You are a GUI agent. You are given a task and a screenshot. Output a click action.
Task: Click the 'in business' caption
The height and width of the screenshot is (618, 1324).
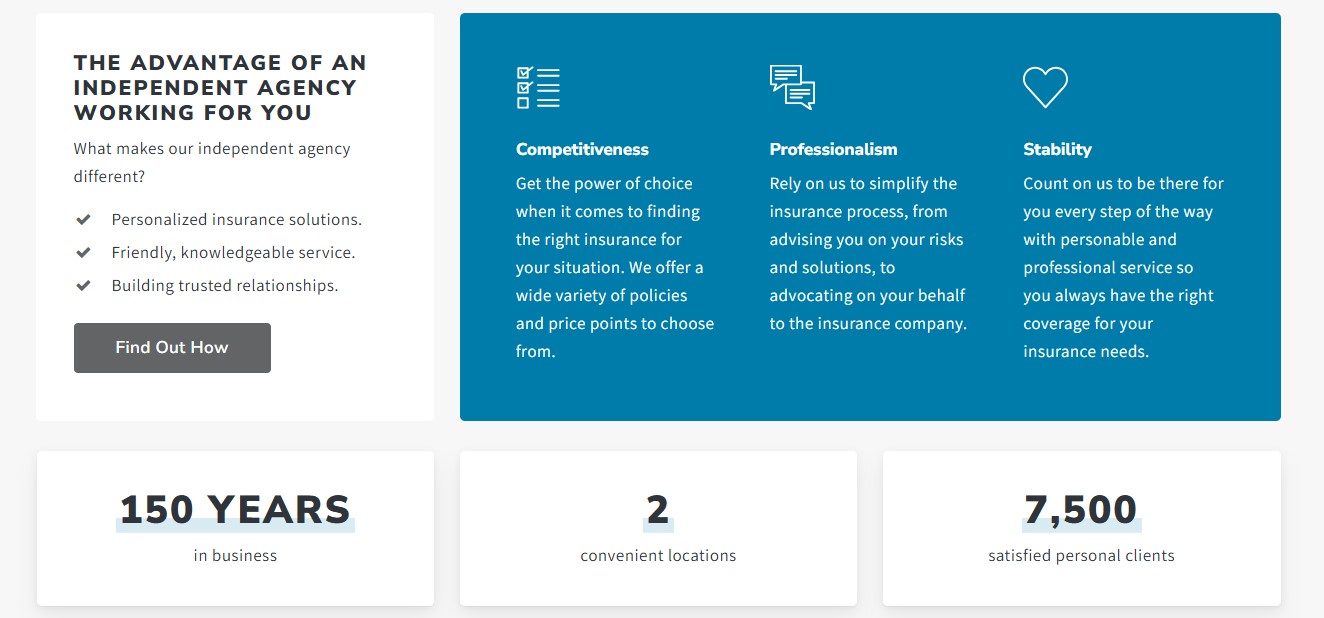235,555
